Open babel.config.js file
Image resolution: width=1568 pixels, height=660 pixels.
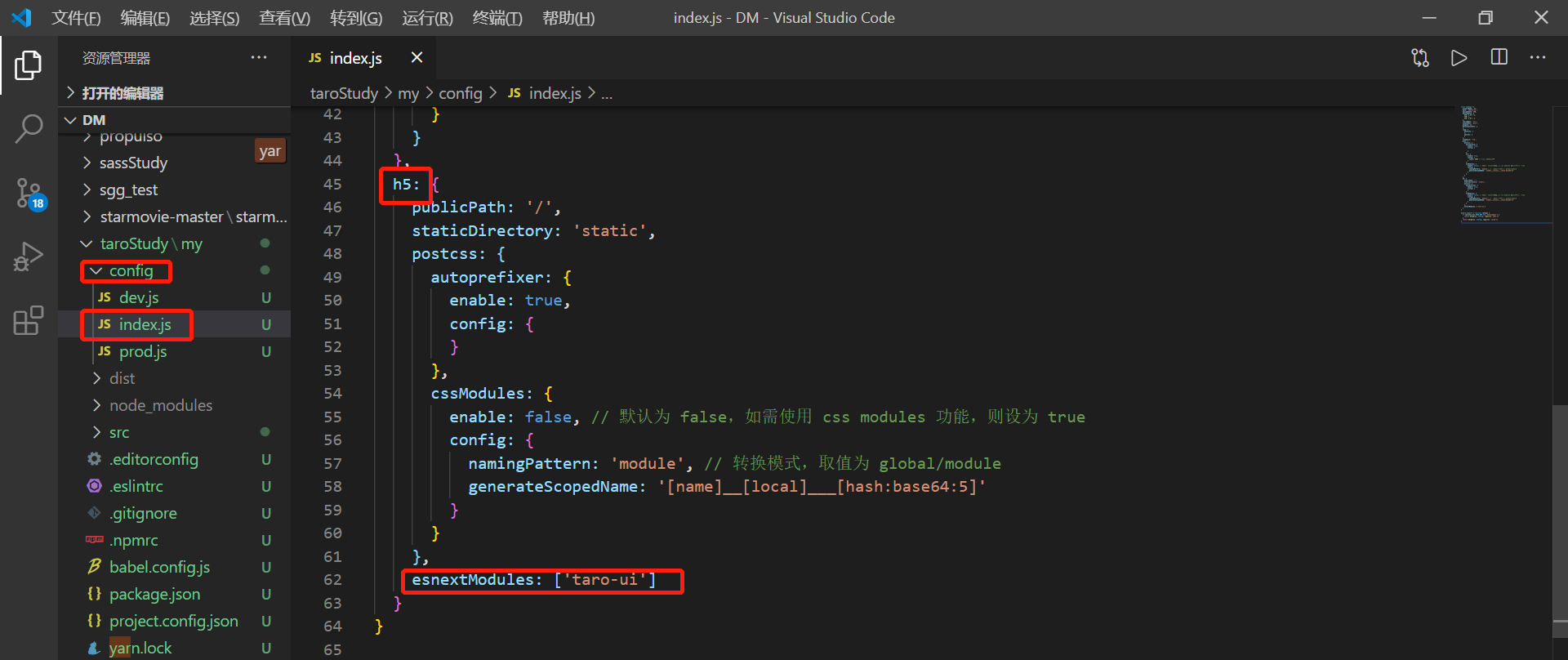(174, 567)
